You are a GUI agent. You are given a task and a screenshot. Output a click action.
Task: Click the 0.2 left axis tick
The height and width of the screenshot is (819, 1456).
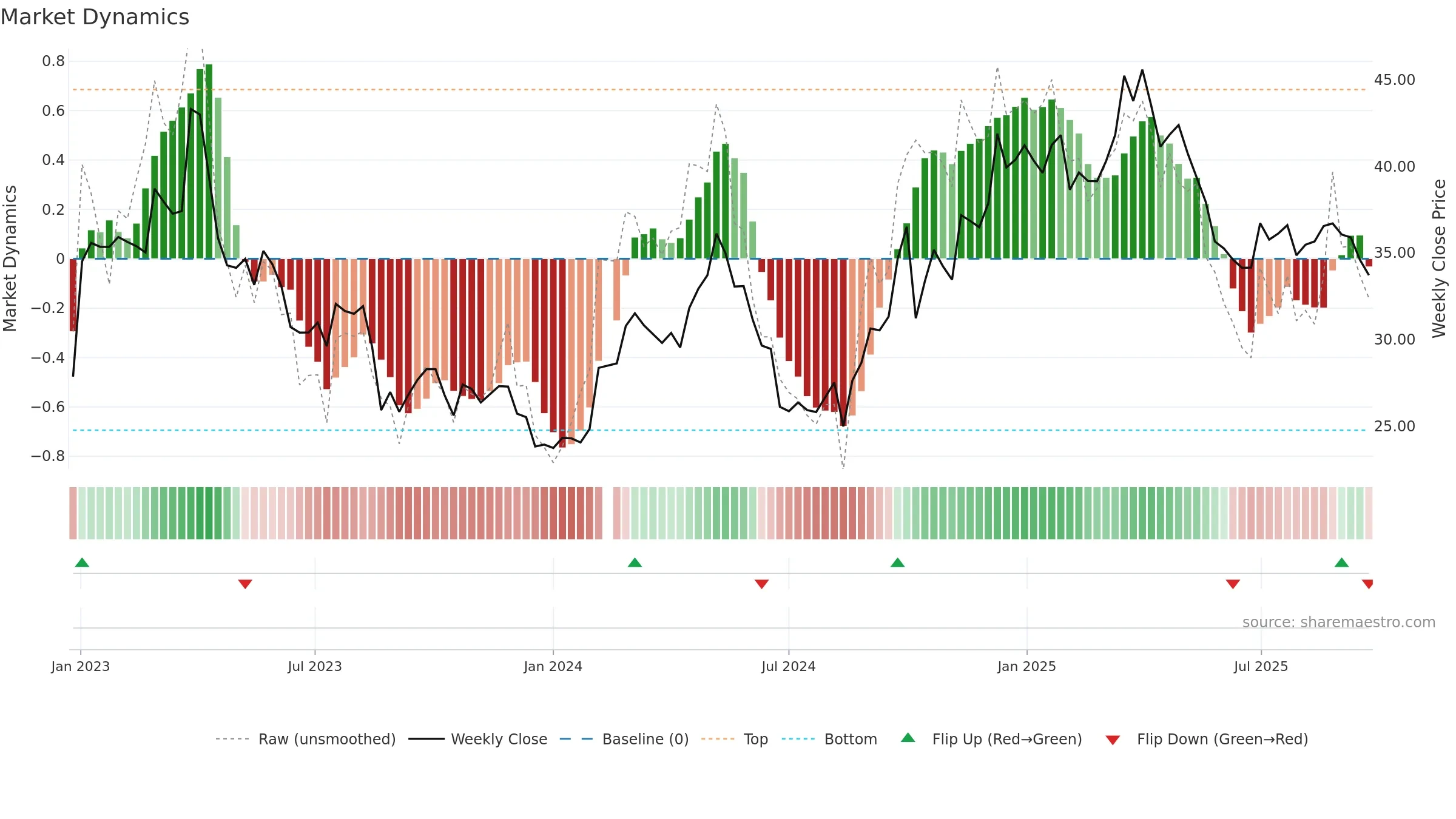53,210
